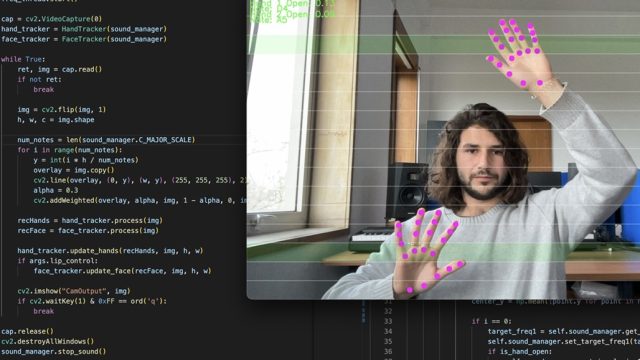The image size is (640, 360).
Task: Place cursor on alpha = 0.3 line
Action: click(56, 190)
